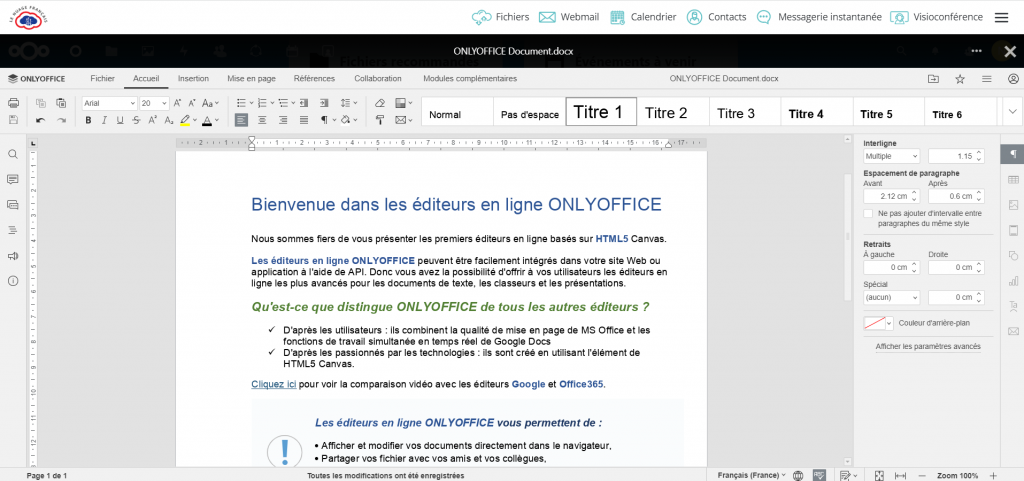Toggle subscript formatting
This screenshot has height=481, width=1024.
168,120
